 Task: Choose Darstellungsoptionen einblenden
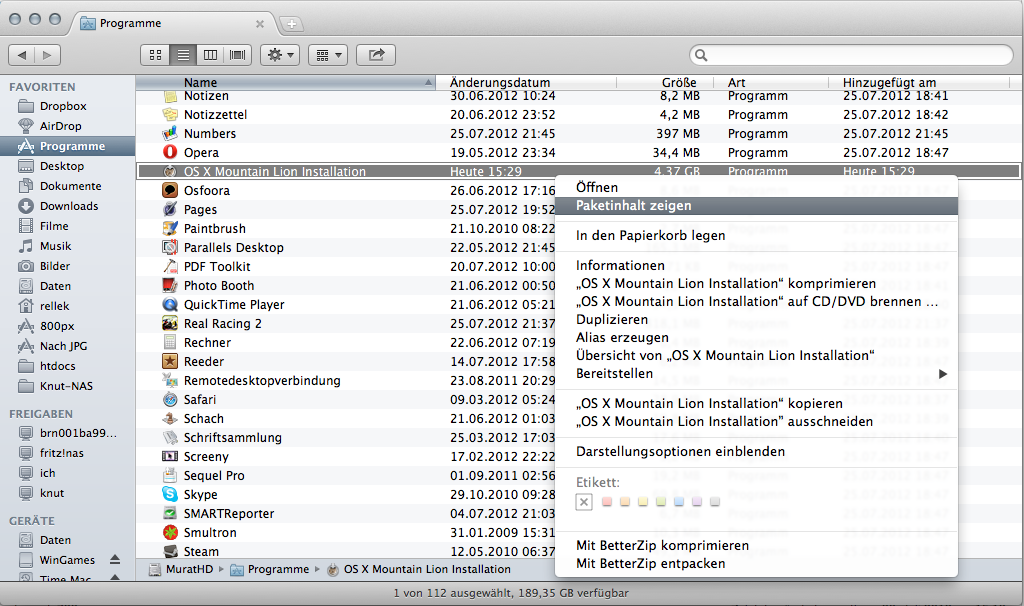[x=756, y=451]
